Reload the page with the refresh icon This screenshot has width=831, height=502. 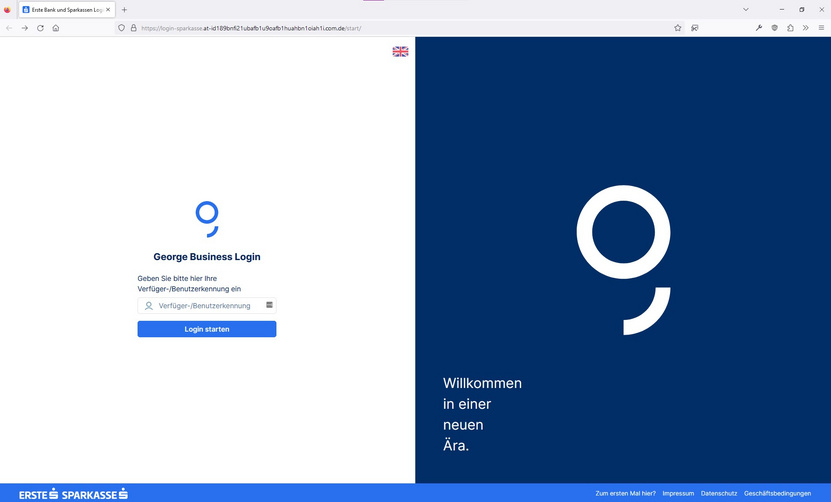[x=40, y=28]
